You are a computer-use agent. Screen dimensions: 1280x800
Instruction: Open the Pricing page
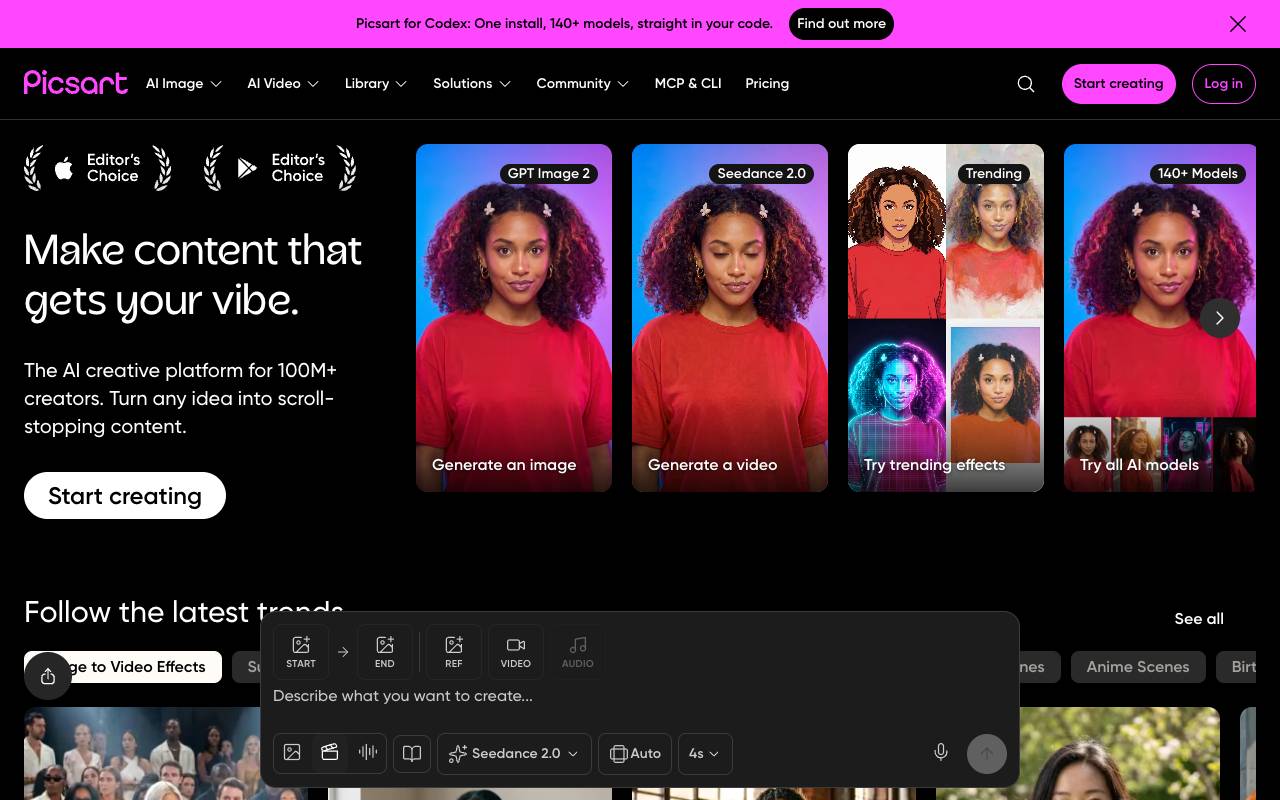click(x=767, y=84)
